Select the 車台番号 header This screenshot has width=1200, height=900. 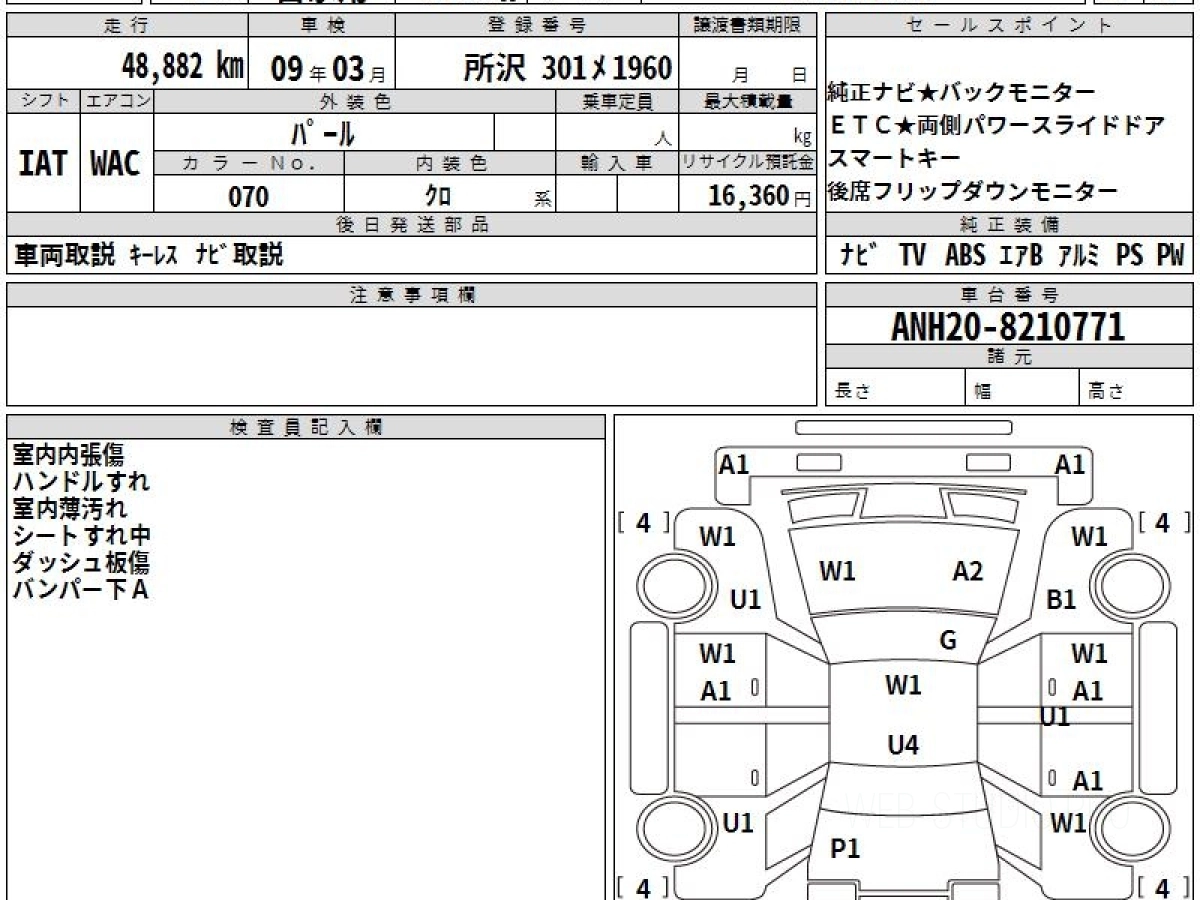[1009, 294]
